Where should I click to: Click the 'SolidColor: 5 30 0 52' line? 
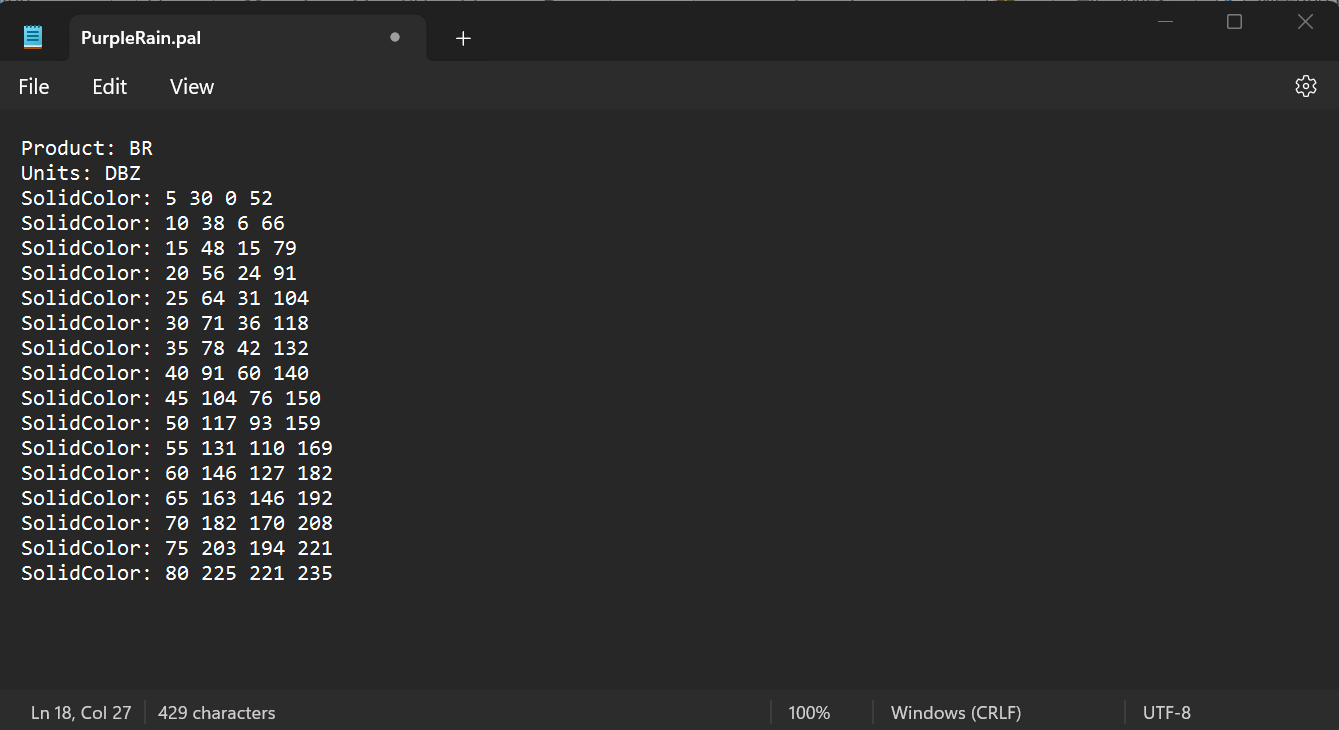pos(147,198)
